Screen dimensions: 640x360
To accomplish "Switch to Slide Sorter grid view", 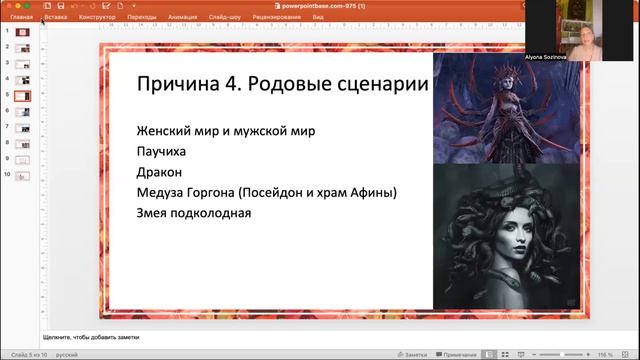I will 505,355.
